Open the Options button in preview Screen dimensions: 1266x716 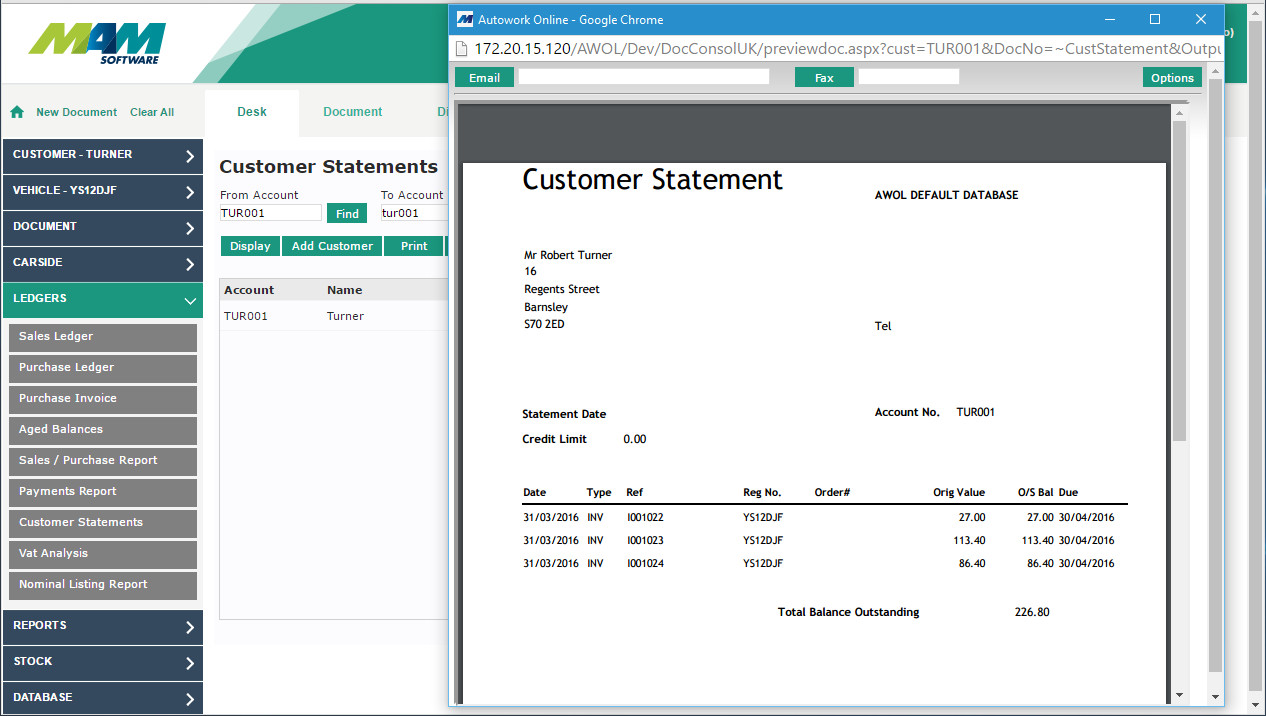point(1172,77)
